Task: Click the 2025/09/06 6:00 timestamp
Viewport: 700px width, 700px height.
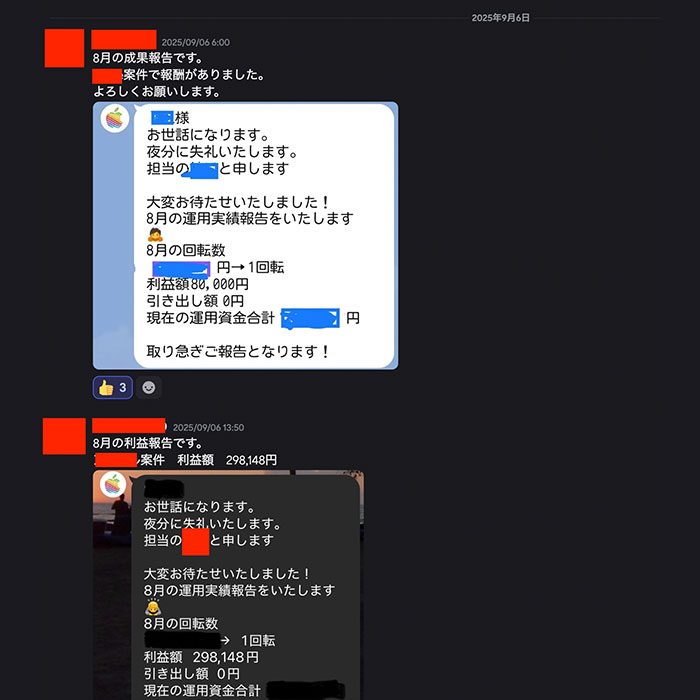Action: 196,42
